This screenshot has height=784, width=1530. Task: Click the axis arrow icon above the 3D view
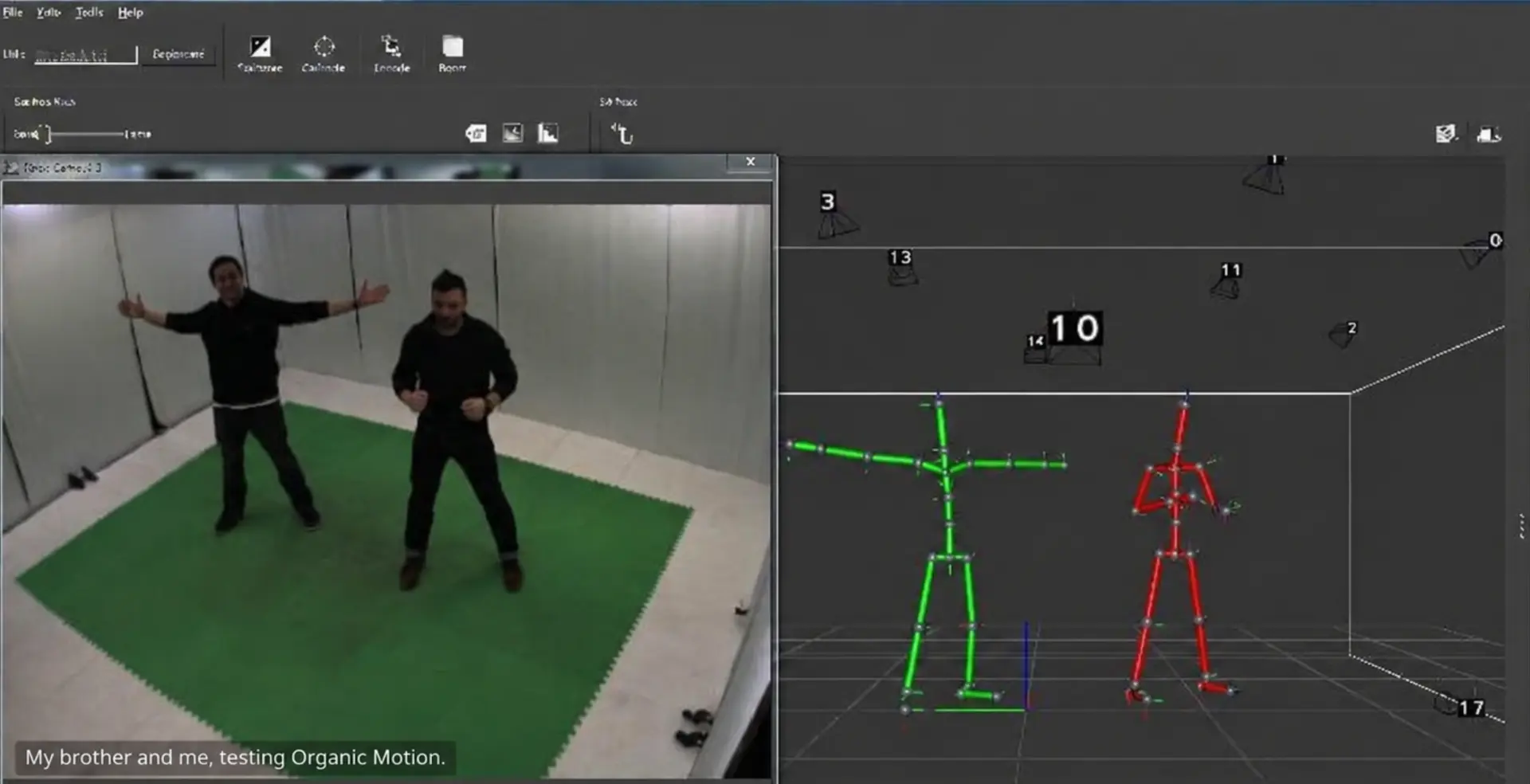click(x=622, y=134)
